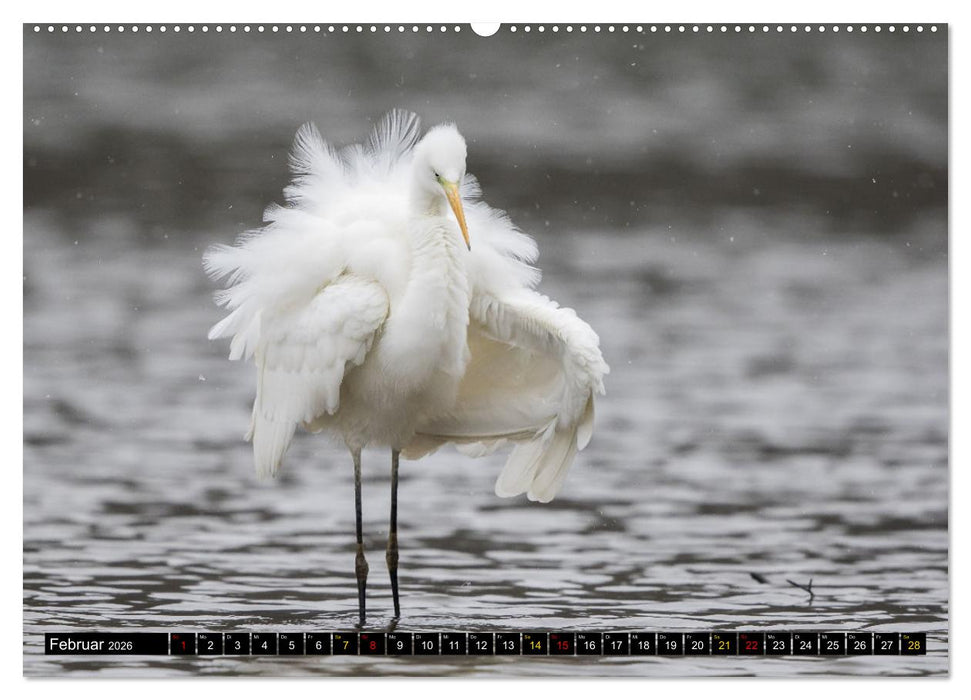Select the date 16 cell
The height and width of the screenshot is (700, 971).
pyautogui.click(x=587, y=647)
